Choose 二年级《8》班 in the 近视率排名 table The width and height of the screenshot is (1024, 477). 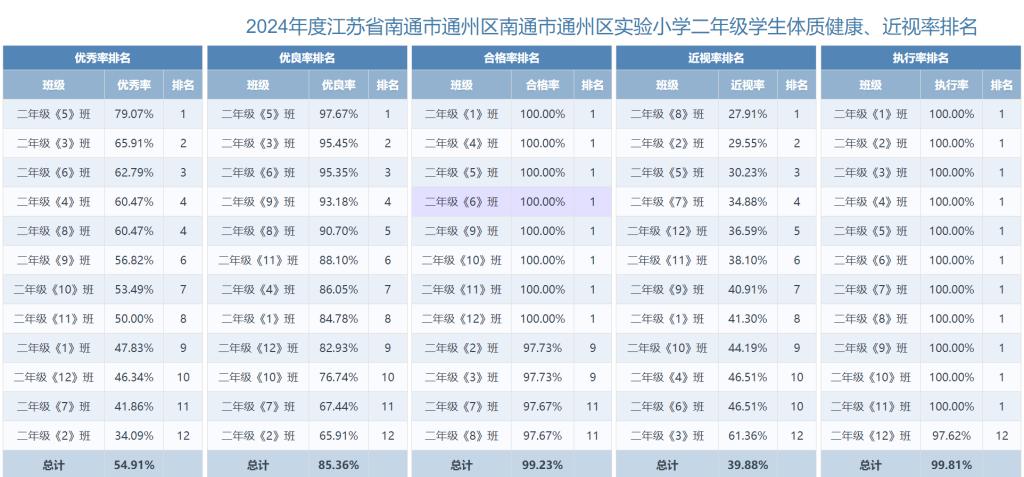point(666,114)
